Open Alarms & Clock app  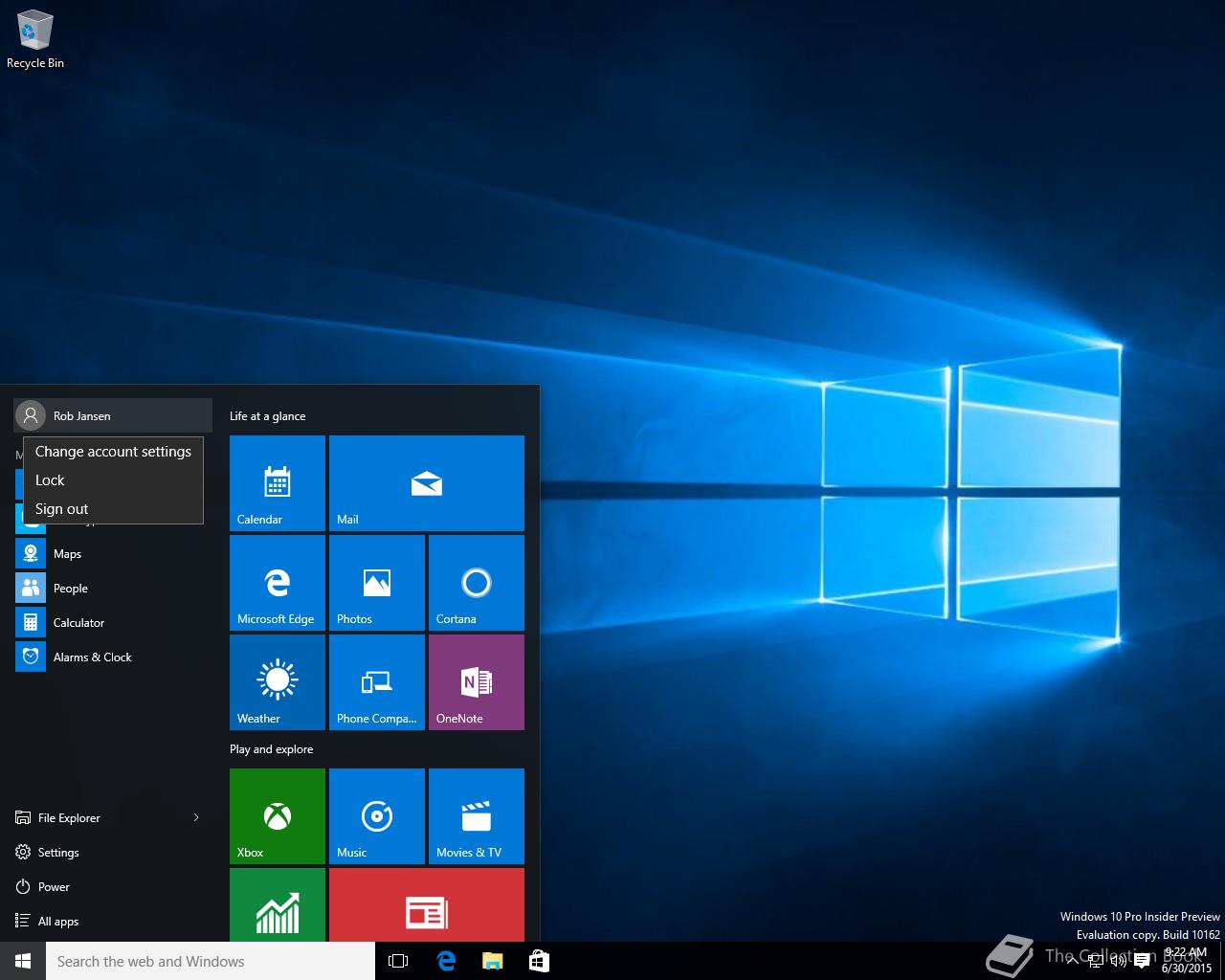[x=111, y=657]
